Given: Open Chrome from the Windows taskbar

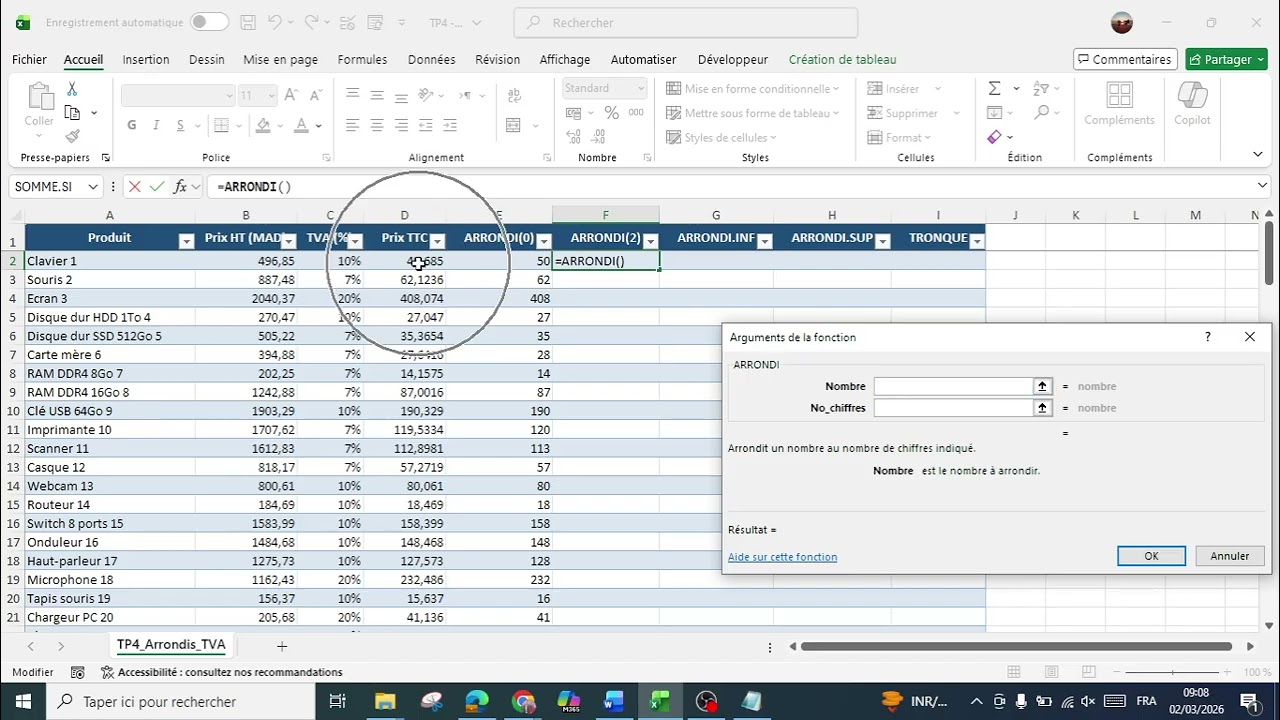Looking at the screenshot, I should click(524, 701).
